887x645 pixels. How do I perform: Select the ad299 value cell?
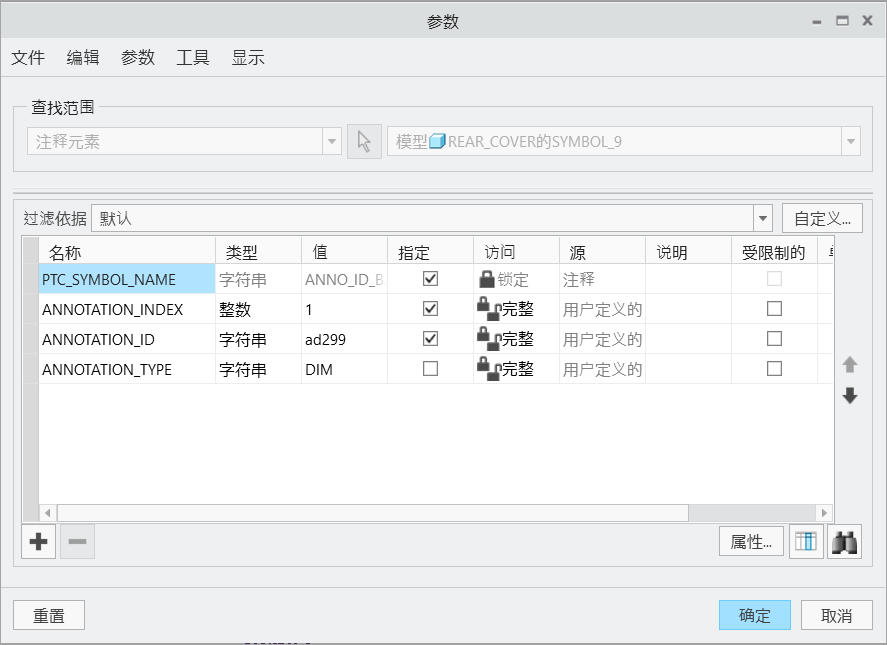tap(343, 340)
